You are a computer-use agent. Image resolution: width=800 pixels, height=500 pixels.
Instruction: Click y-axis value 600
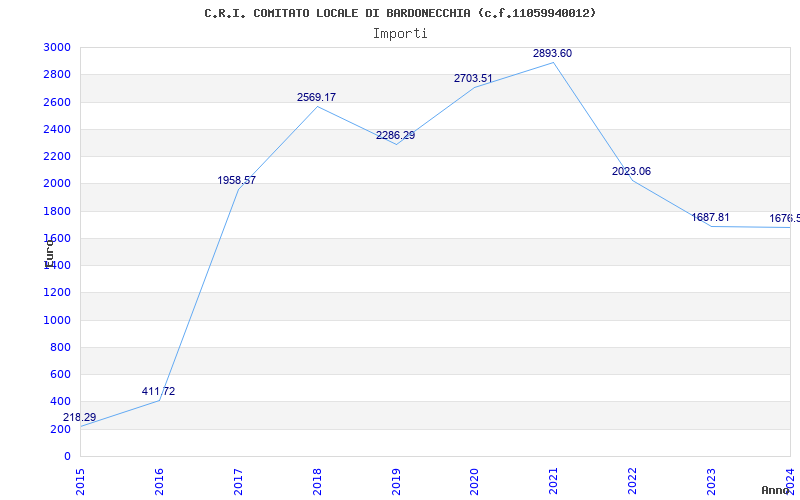(61, 374)
